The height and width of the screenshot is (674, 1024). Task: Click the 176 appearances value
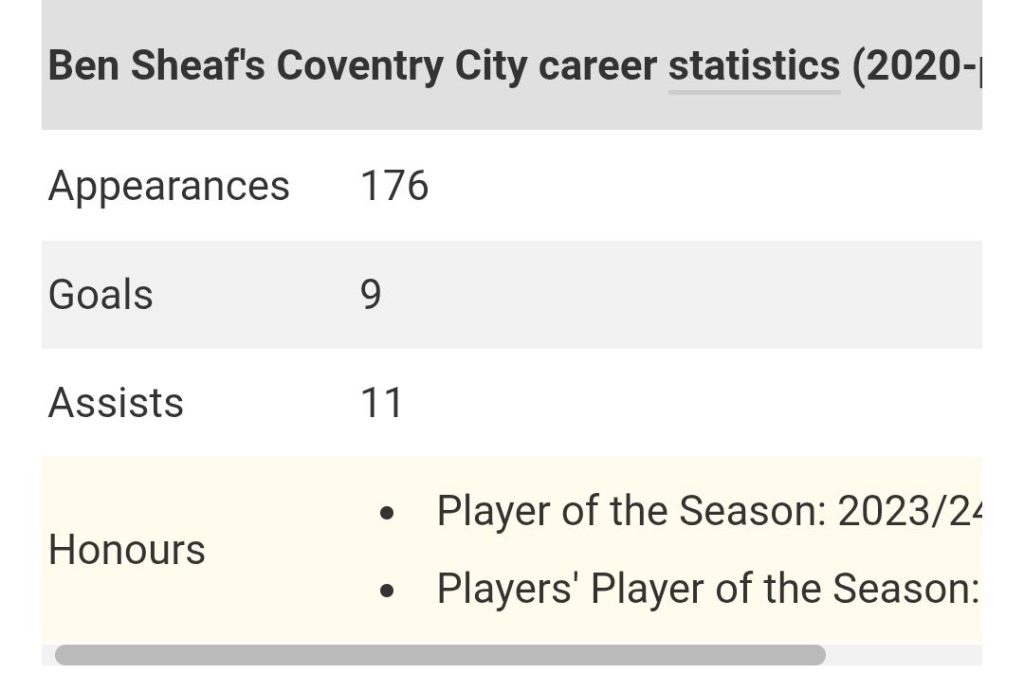point(394,186)
